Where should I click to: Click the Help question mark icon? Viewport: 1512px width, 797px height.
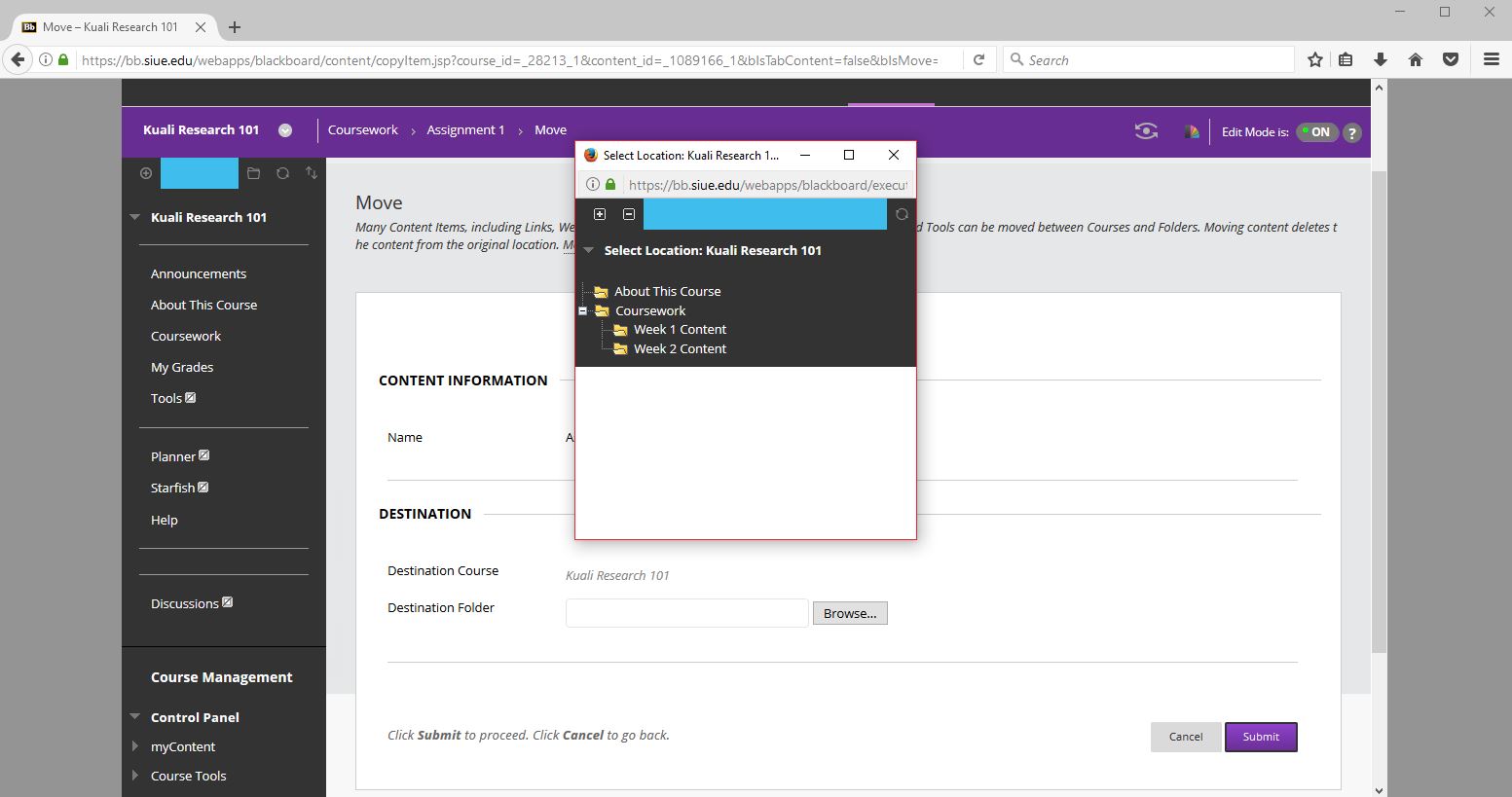click(x=1352, y=133)
